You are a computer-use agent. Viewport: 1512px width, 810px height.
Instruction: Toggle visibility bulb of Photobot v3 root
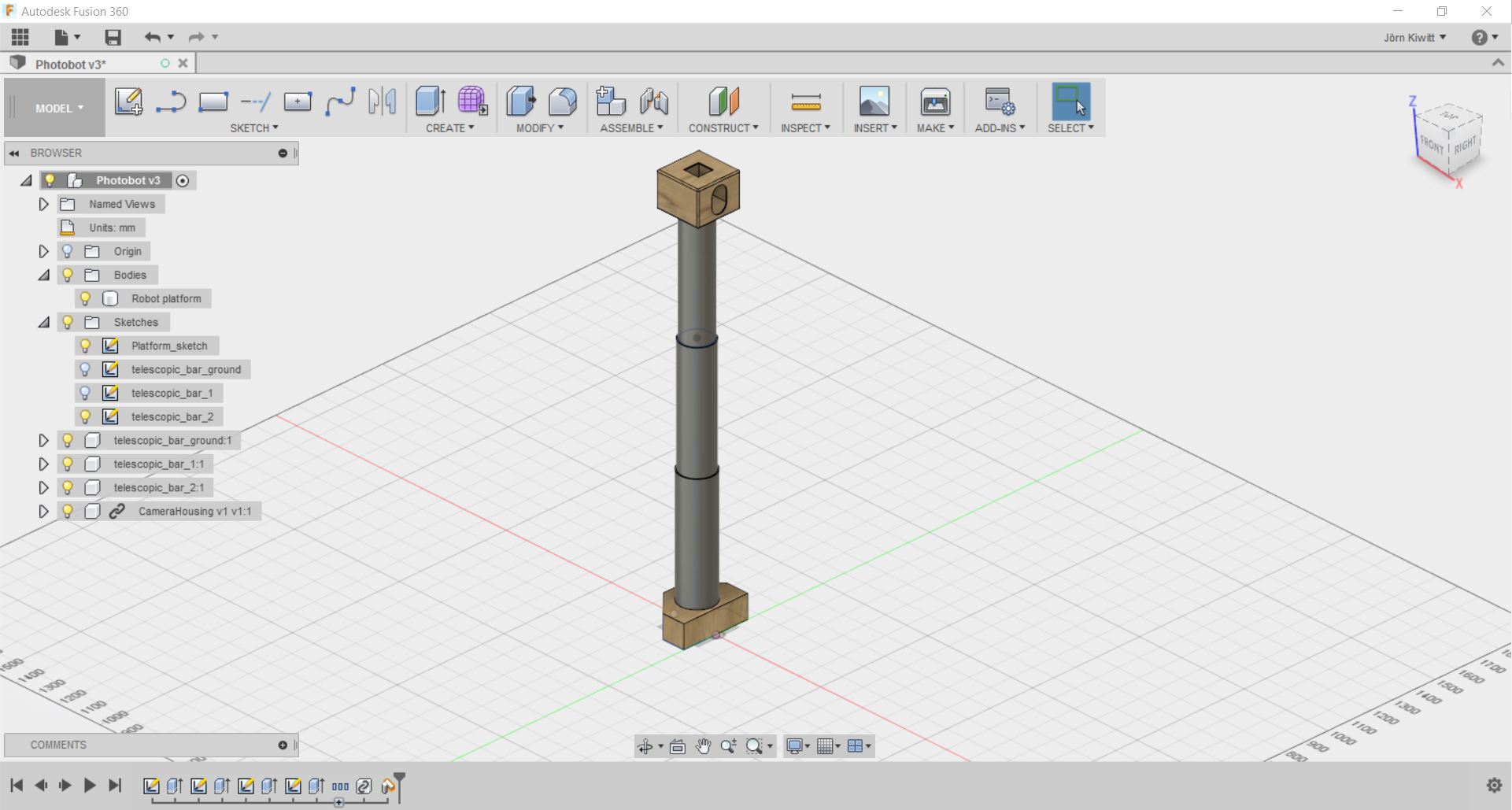[x=50, y=180]
